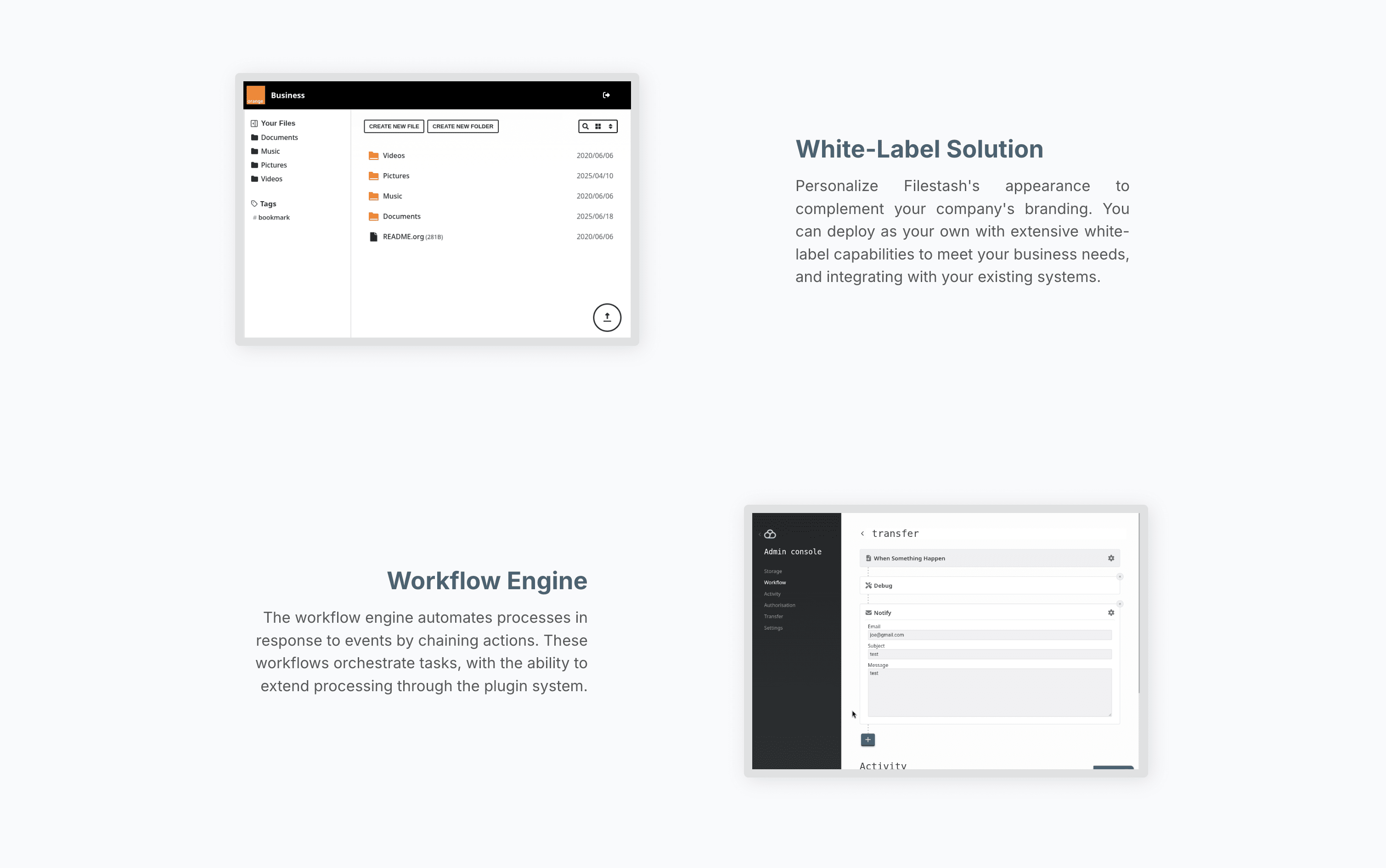Image resolution: width=1386 pixels, height=868 pixels.
Task: Click the CREATE NEW FILE button
Action: point(394,126)
